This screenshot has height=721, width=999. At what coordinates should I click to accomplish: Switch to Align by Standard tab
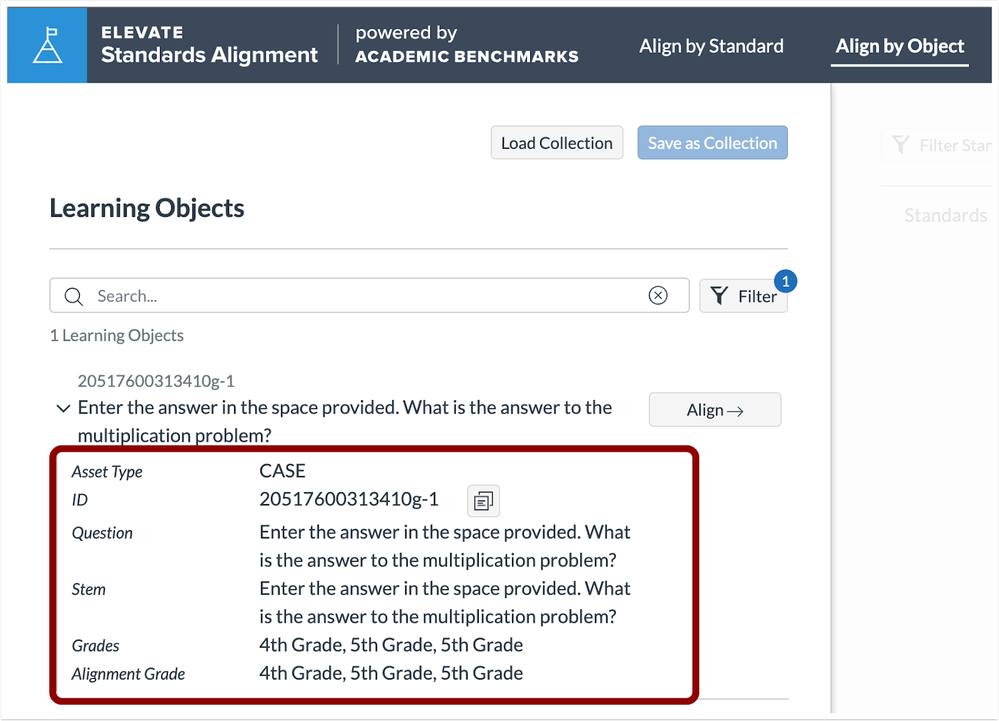pyautogui.click(x=711, y=46)
